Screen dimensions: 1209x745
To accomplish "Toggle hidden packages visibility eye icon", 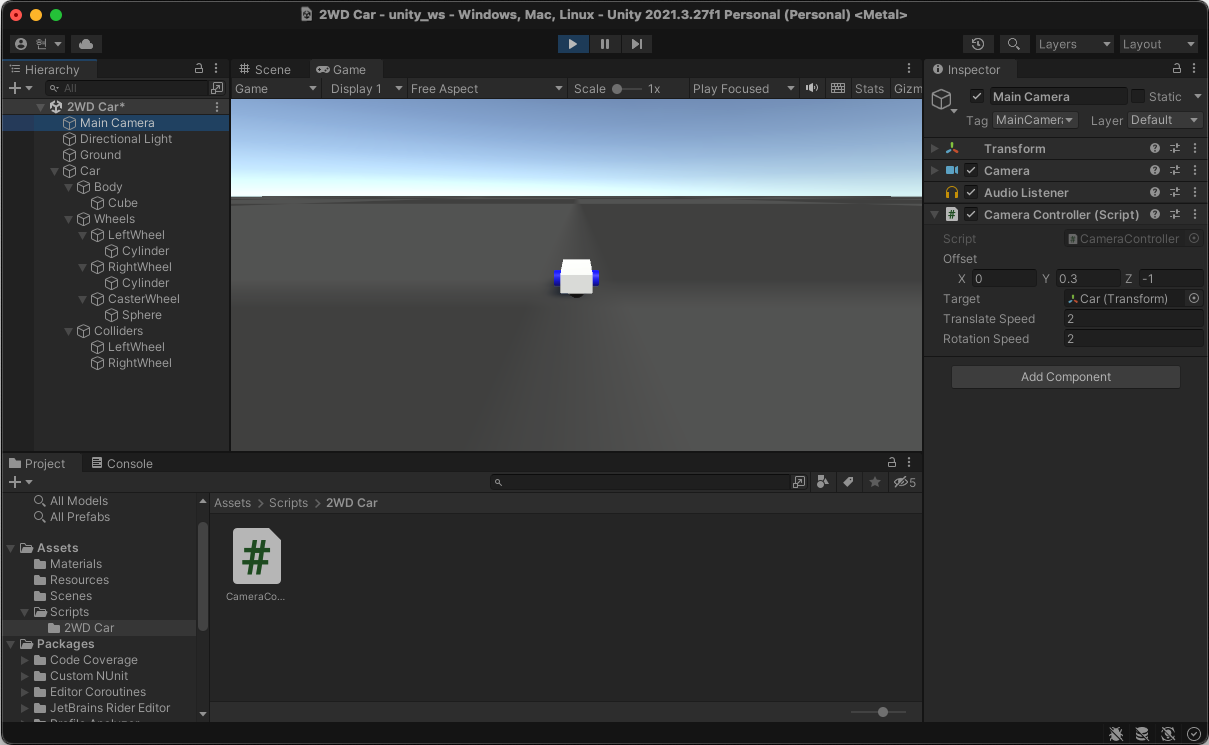I will point(904,482).
